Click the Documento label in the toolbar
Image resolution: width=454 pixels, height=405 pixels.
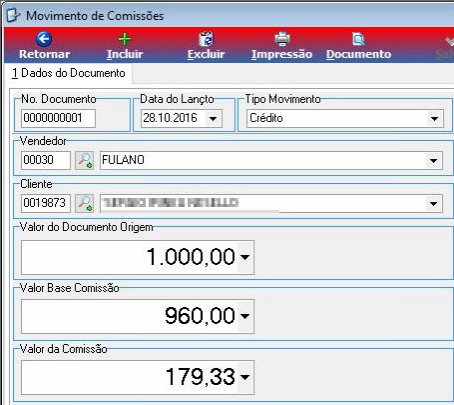tap(359, 54)
